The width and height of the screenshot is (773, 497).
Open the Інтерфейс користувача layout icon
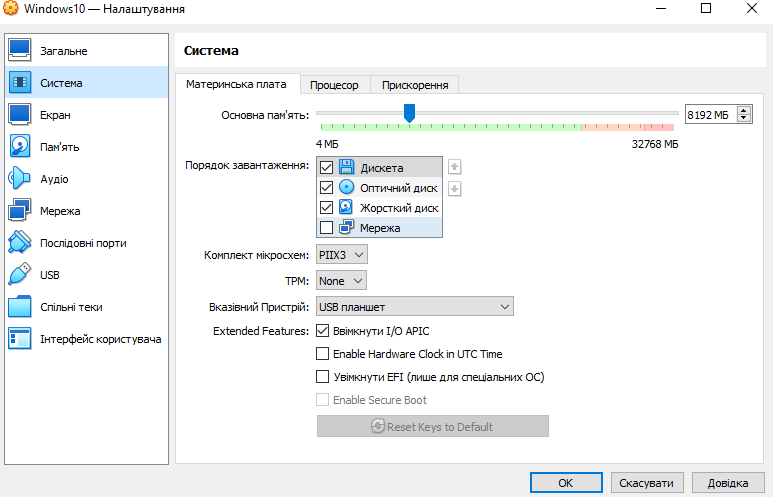tap(20, 339)
